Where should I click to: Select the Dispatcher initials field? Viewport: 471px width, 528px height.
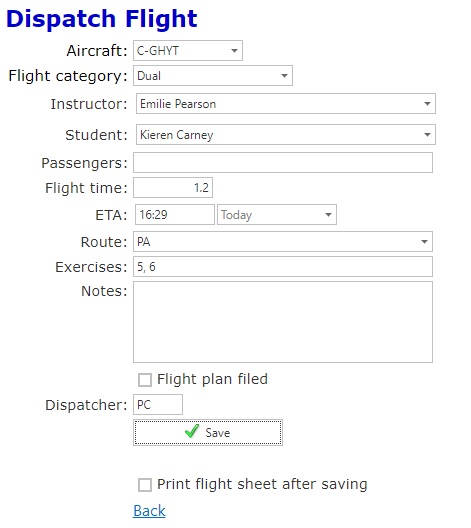click(x=158, y=404)
